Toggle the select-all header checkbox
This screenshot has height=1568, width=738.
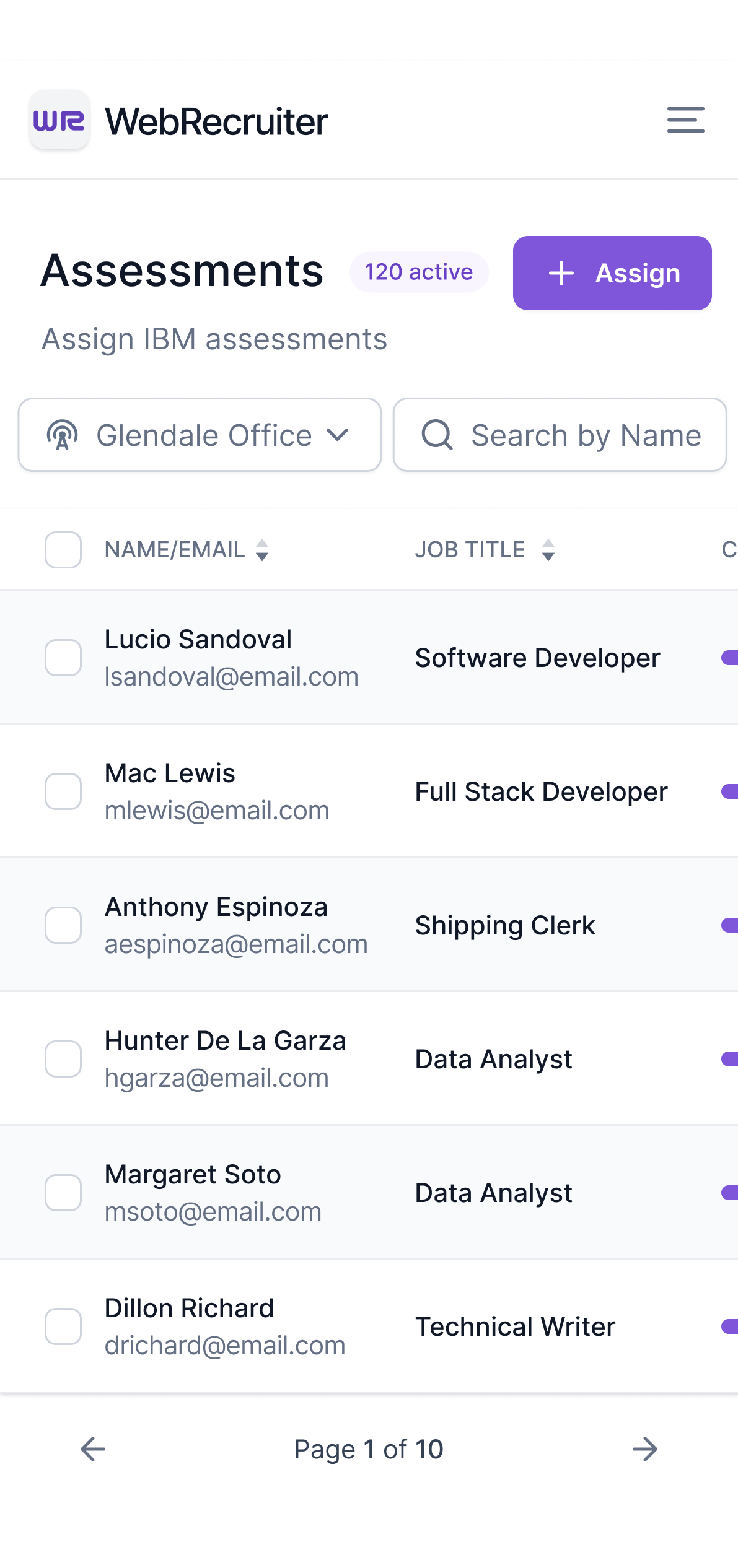point(63,550)
